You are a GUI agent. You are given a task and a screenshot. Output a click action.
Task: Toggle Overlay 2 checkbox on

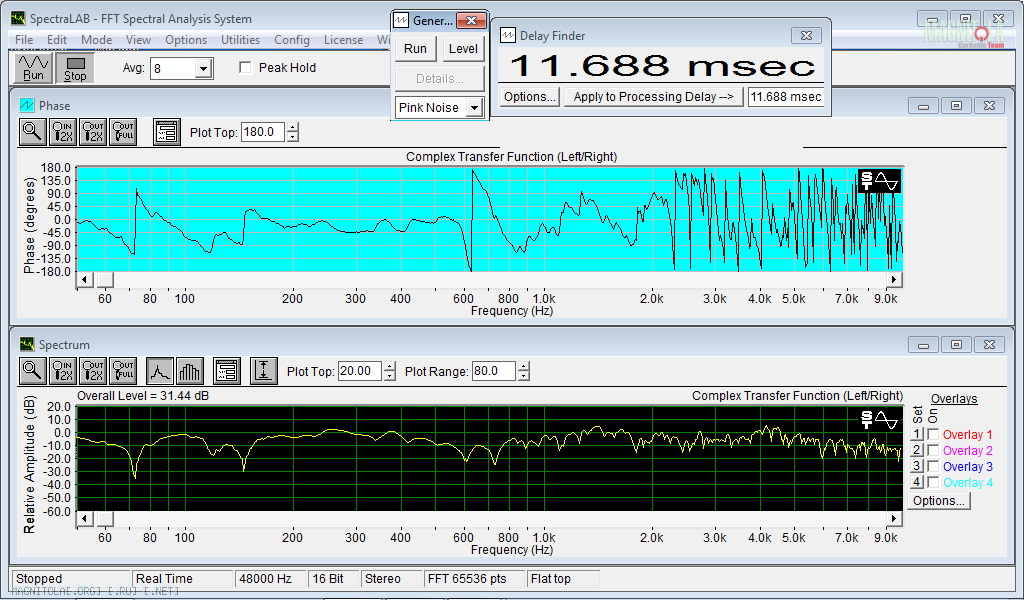tap(933, 450)
